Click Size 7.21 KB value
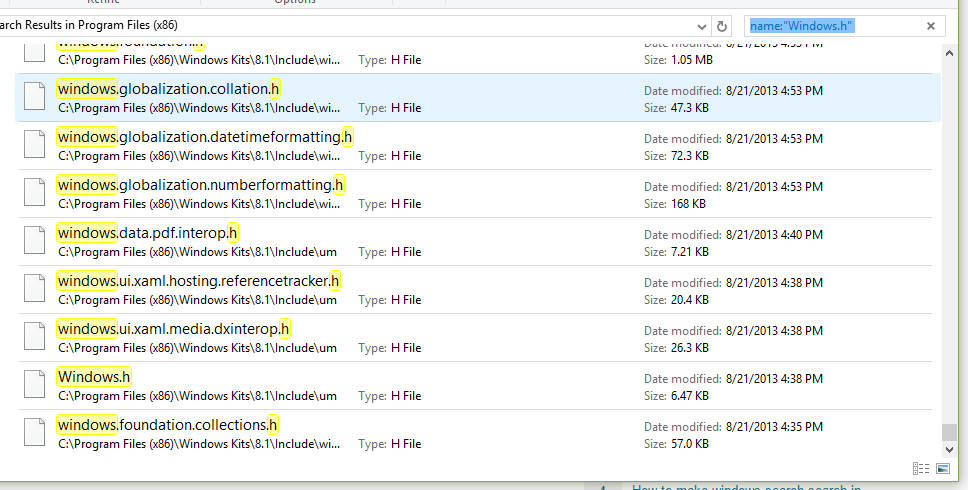 (x=690, y=252)
